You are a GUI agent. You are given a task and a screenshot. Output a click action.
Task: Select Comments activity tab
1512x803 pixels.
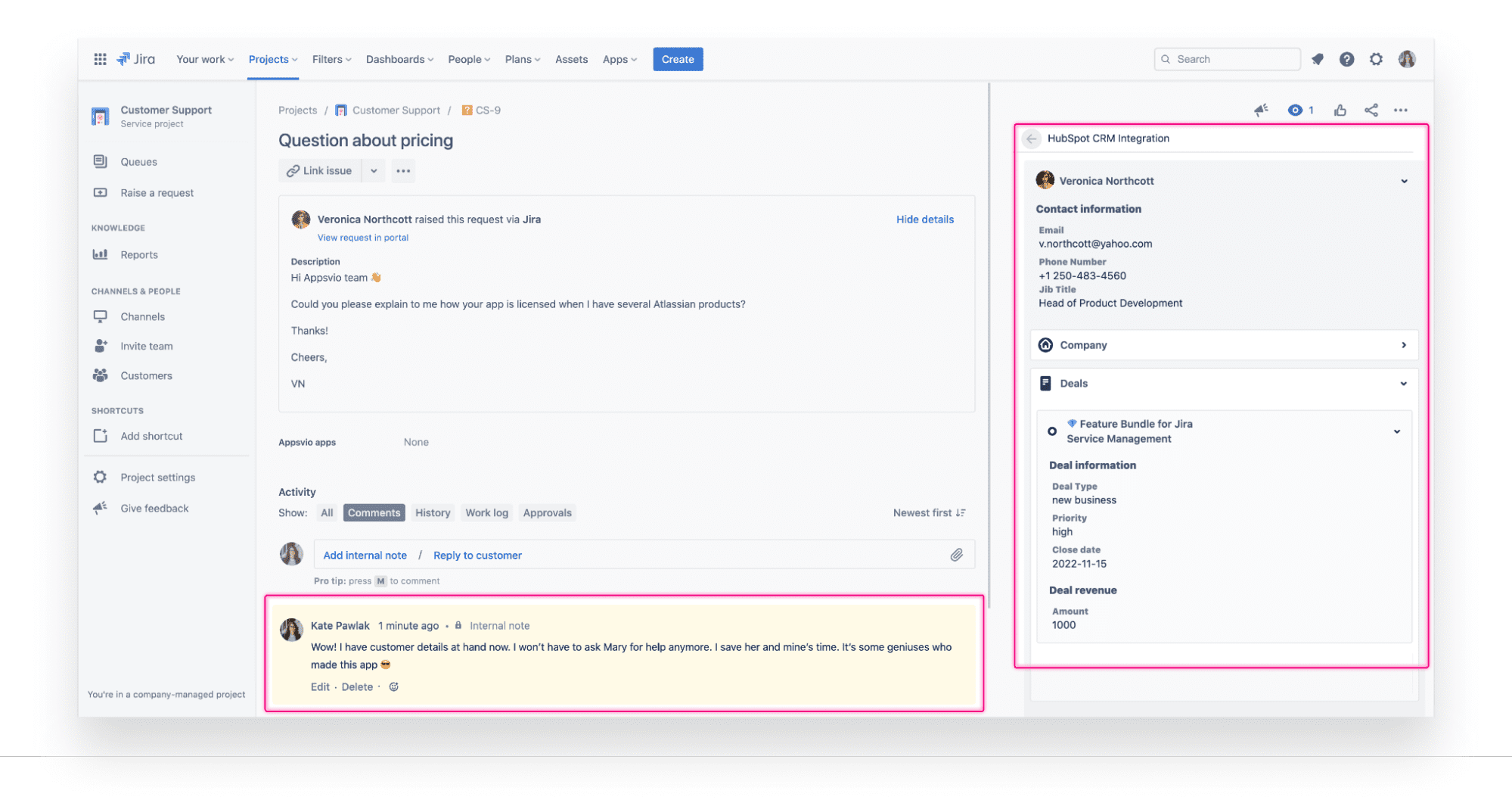tap(374, 512)
